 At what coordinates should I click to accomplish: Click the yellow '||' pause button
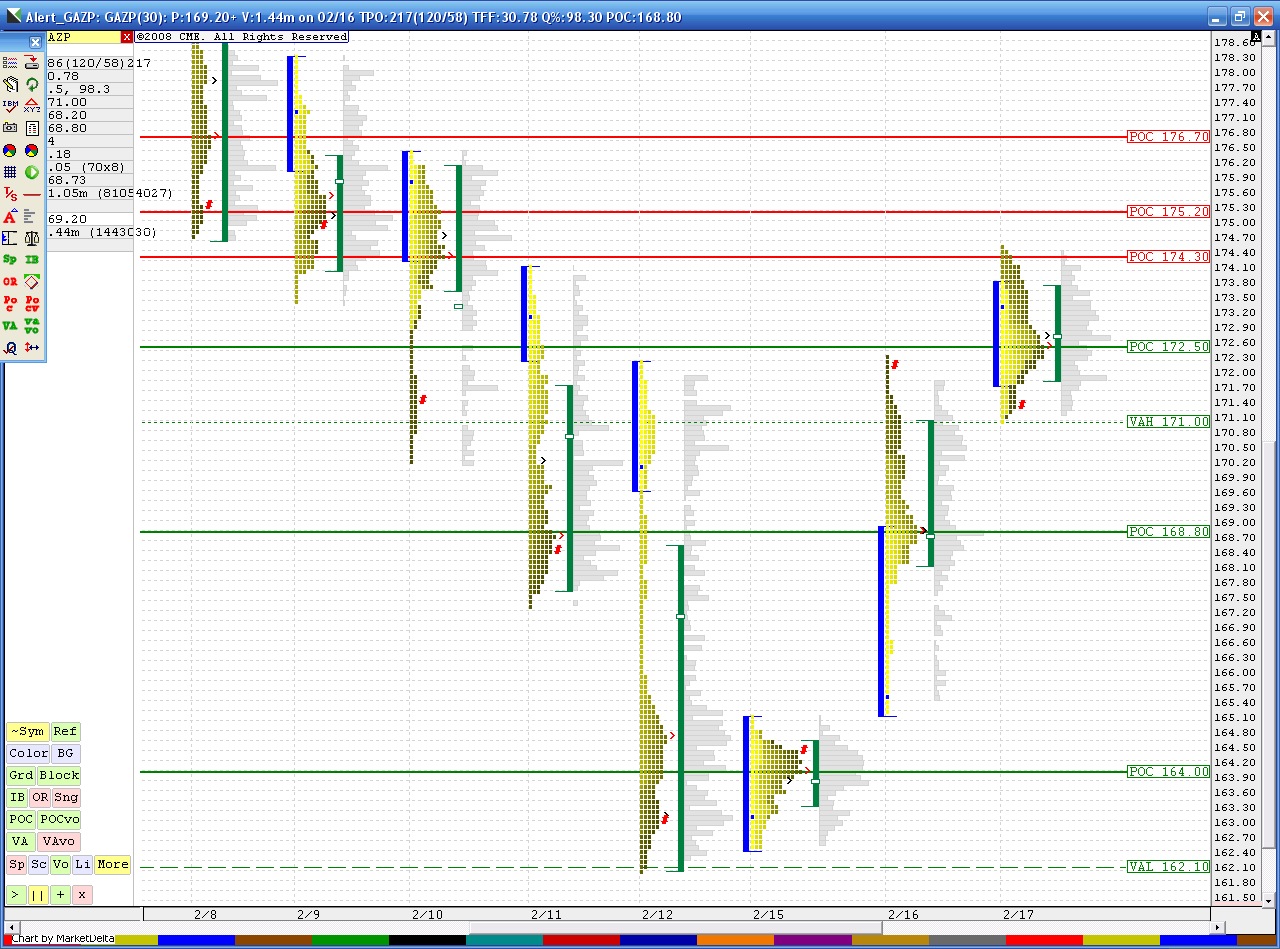point(39,894)
